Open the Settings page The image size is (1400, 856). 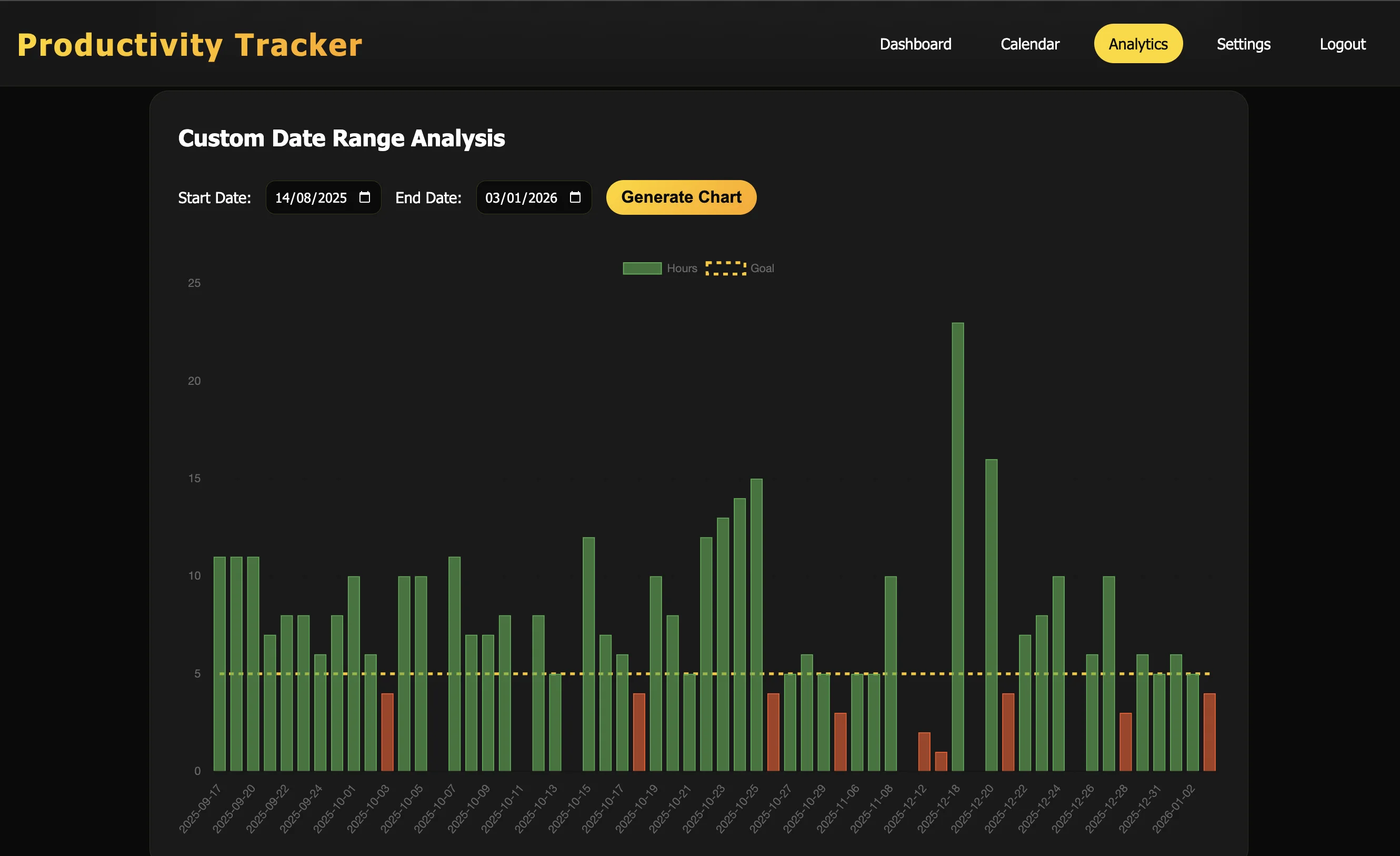1243,44
